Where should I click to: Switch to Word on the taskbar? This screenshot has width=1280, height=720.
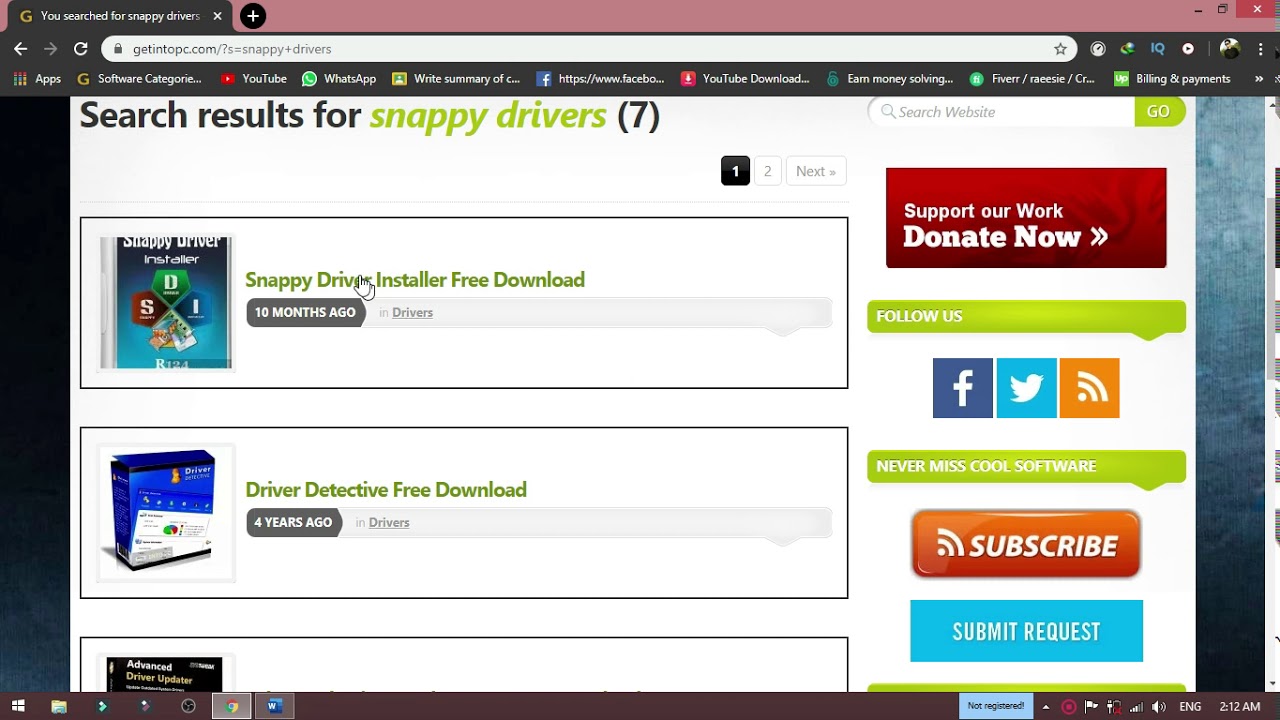274,706
